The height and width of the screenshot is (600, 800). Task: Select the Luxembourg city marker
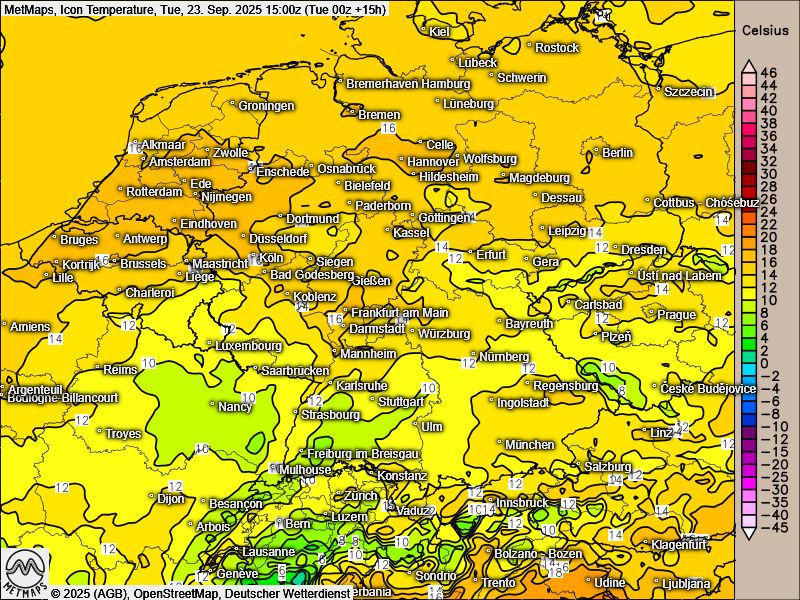(209, 345)
